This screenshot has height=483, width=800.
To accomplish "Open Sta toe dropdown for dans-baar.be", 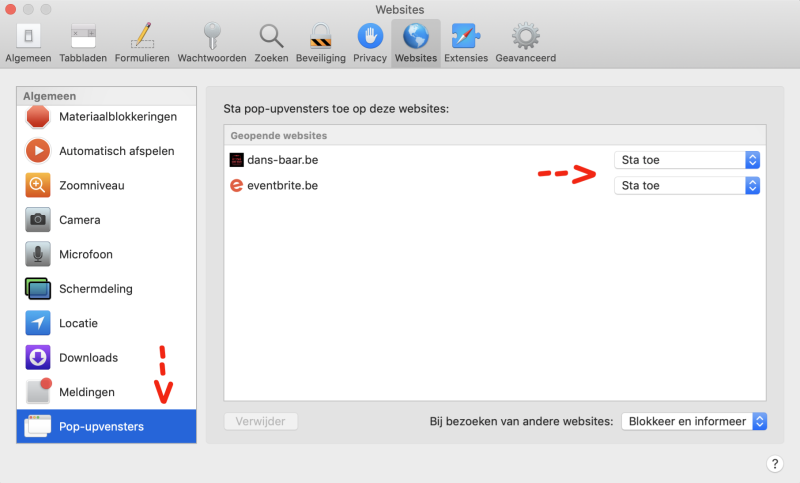I will tap(687, 160).
